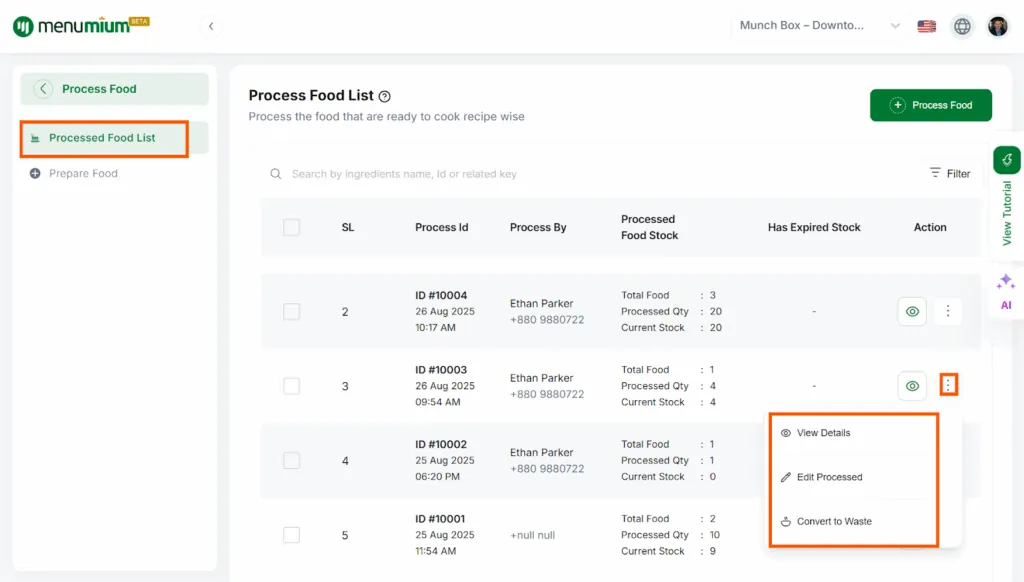
Task: Open the View Tutorial side tab
Action: point(1006,213)
